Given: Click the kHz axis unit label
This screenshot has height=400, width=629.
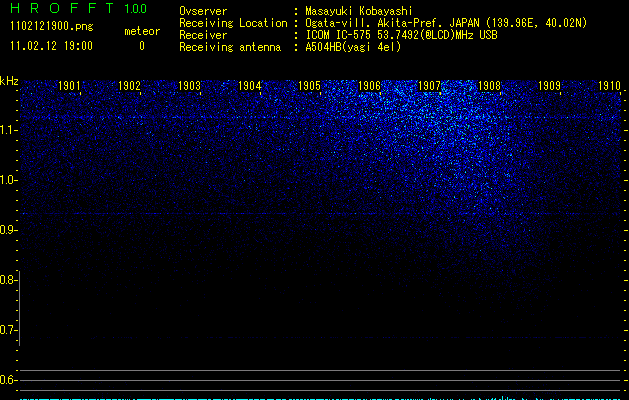Looking at the screenshot, I should click(x=9, y=81).
